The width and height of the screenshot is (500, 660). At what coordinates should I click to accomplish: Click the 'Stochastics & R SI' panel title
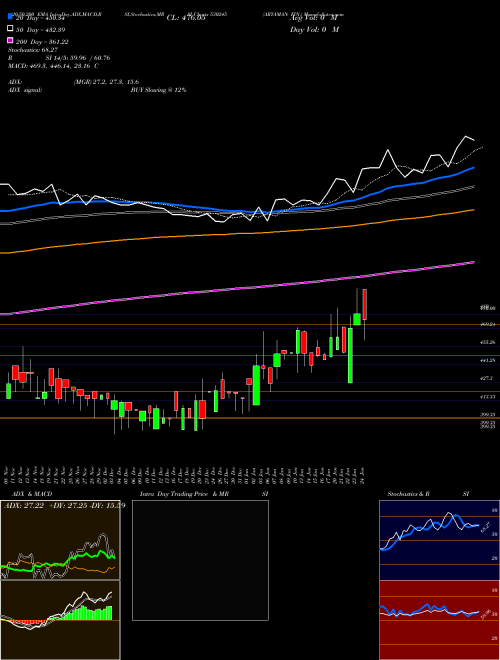coord(428,494)
